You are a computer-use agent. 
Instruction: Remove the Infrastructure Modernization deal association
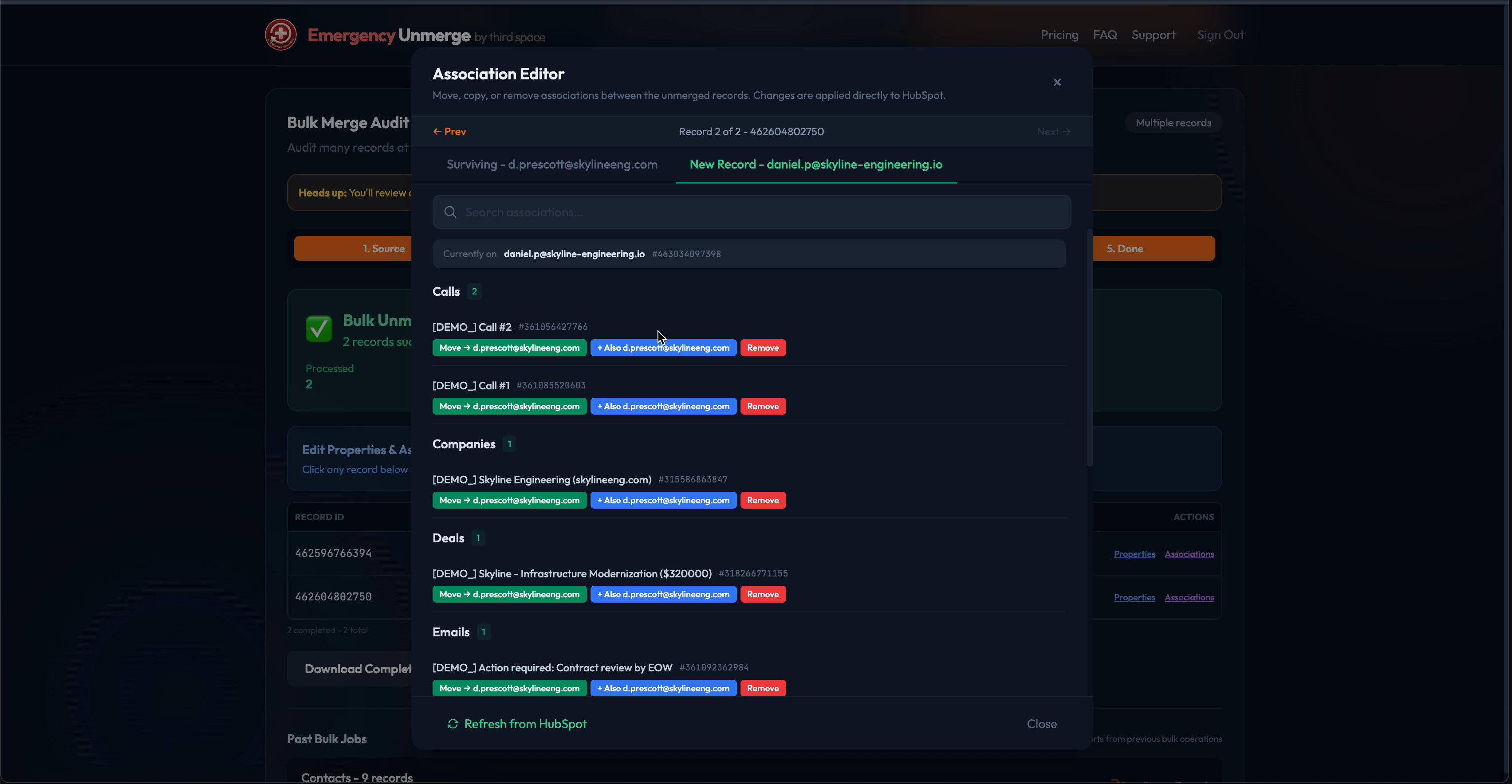(x=763, y=595)
